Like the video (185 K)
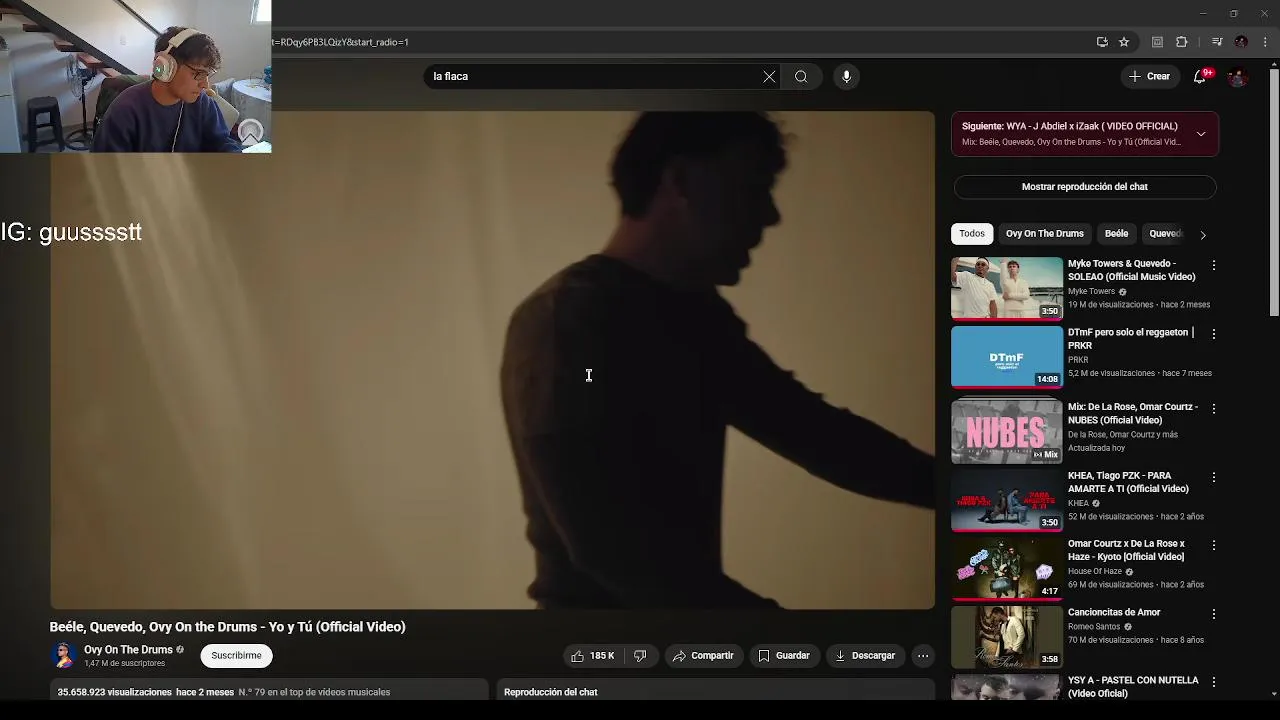This screenshot has width=1280, height=720. pyautogui.click(x=593, y=656)
